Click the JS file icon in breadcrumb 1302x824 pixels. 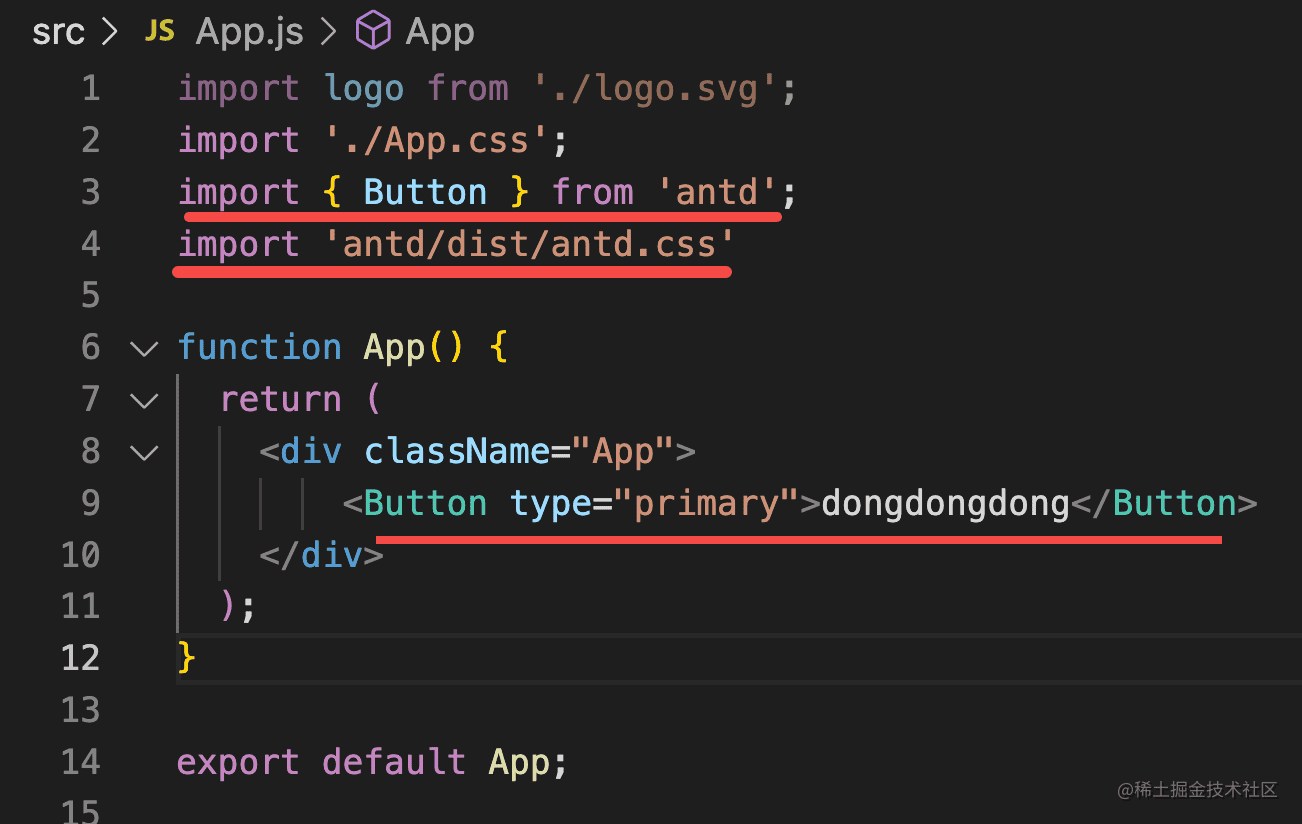point(160,33)
